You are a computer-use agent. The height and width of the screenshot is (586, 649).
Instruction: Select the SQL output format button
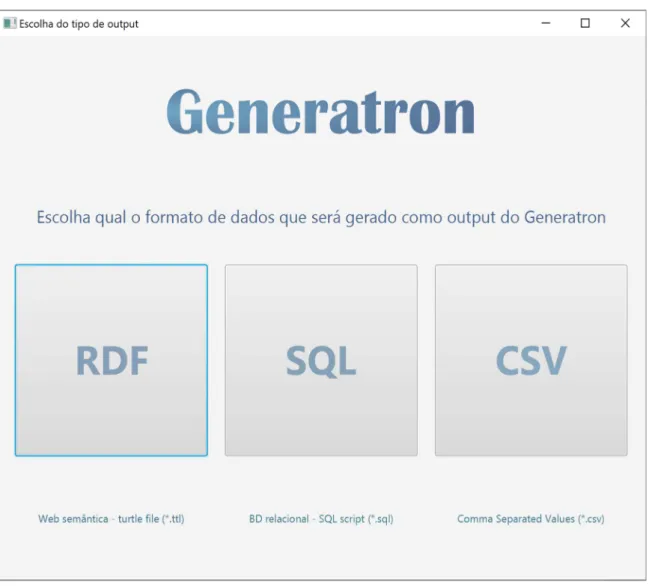(321, 360)
